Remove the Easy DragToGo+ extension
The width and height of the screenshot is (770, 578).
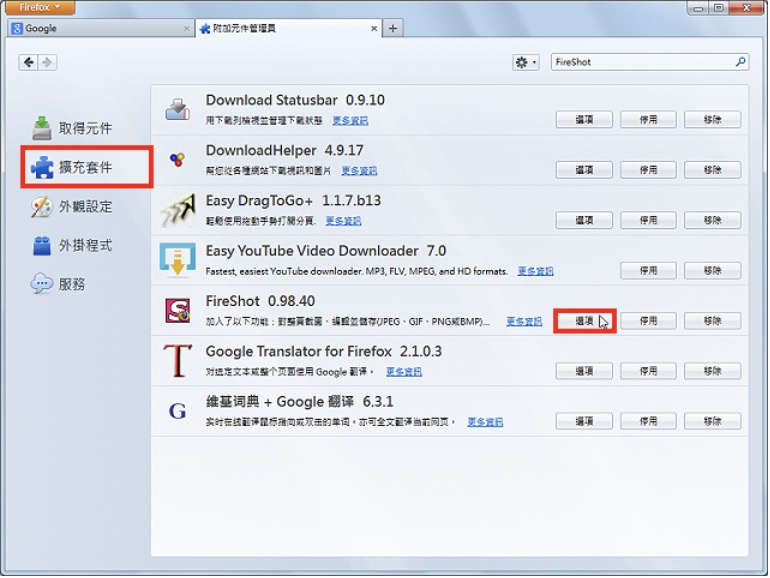713,220
